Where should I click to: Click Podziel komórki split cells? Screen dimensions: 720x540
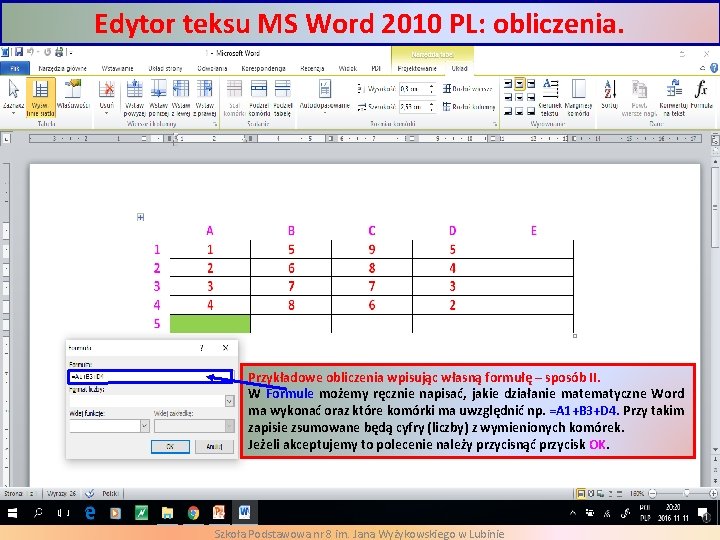pyautogui.click(x=259, y=97)
